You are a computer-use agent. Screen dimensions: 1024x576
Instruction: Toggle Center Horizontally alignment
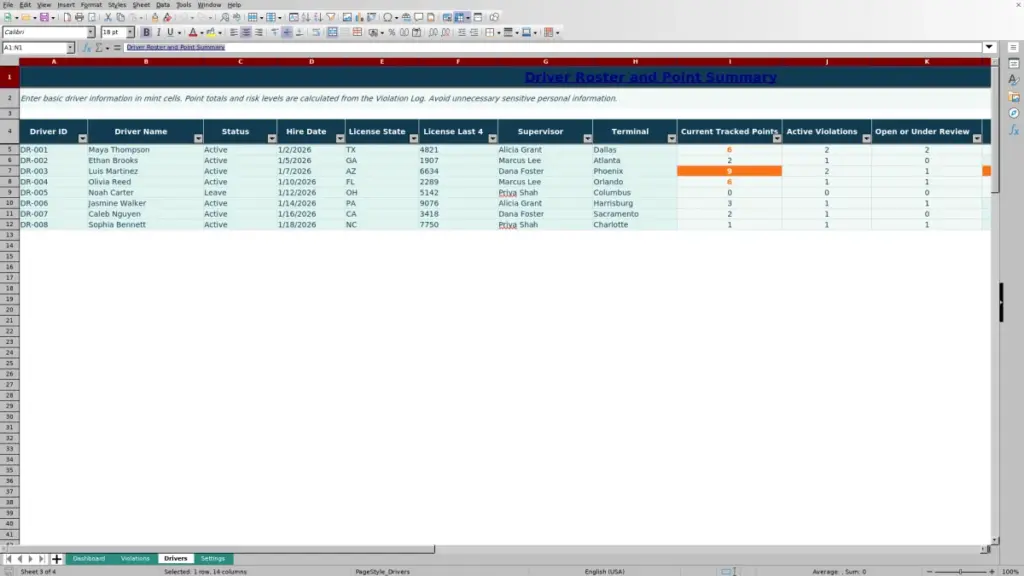246,33
